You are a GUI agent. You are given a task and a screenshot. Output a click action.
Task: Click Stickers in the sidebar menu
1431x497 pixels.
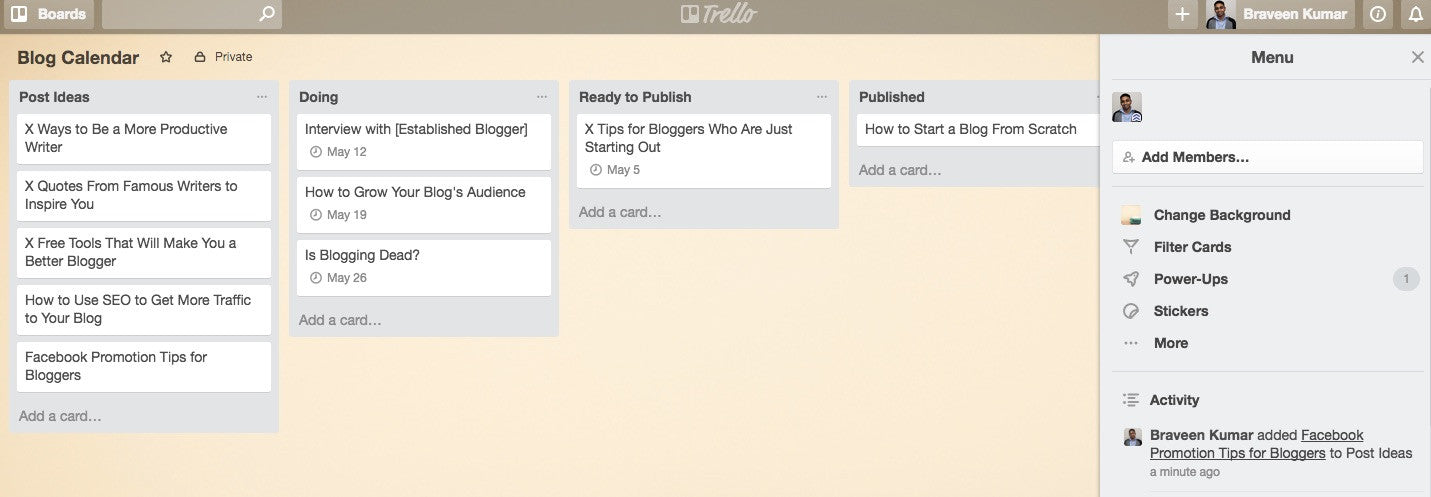tap(1180, 311)
